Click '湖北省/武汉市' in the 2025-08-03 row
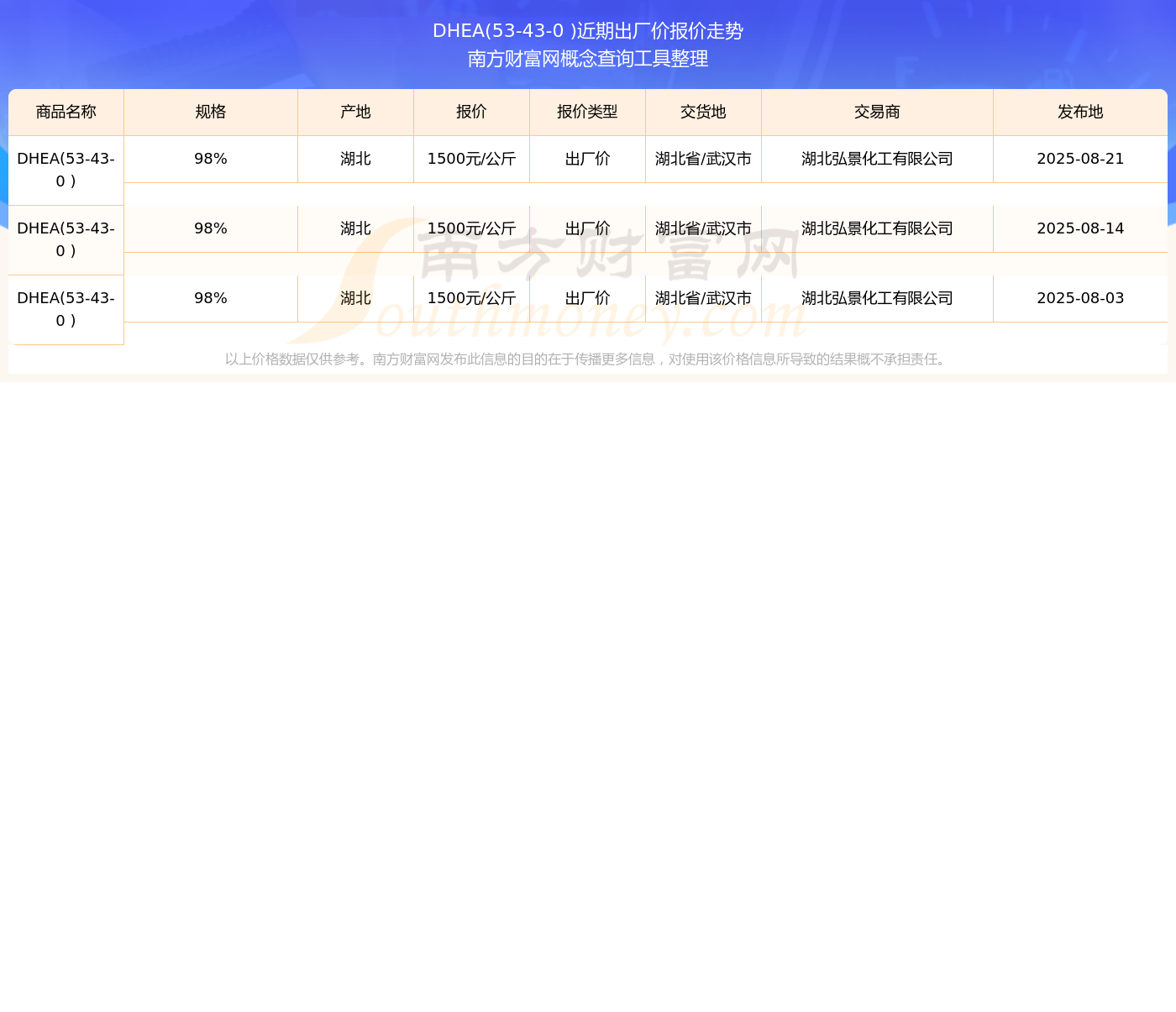The width and height of the screenshot is (1176, 1012). [x=703, y=298]
